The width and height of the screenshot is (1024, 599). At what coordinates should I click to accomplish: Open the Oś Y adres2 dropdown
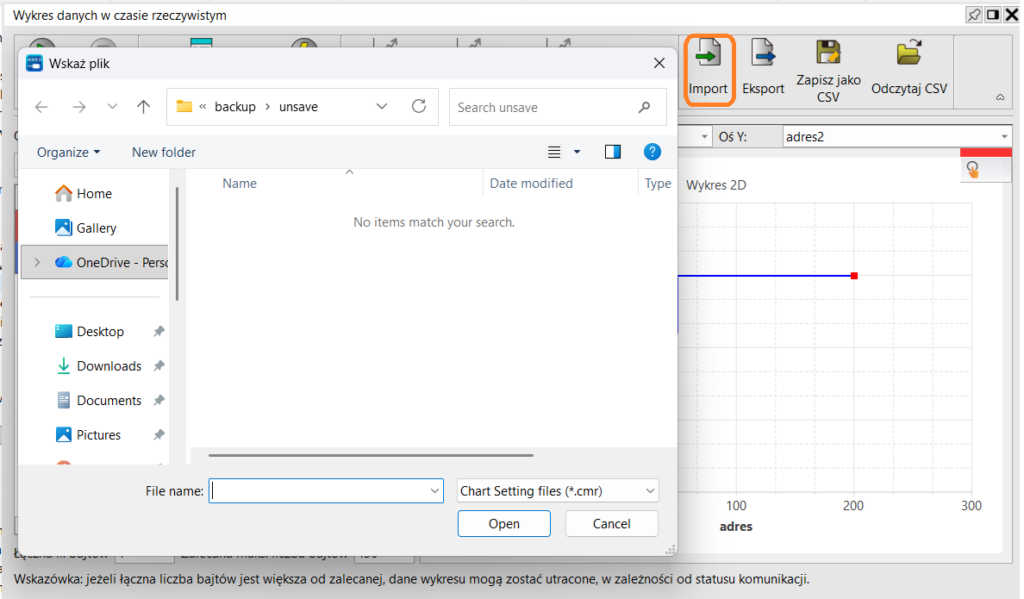click(897, 137)
